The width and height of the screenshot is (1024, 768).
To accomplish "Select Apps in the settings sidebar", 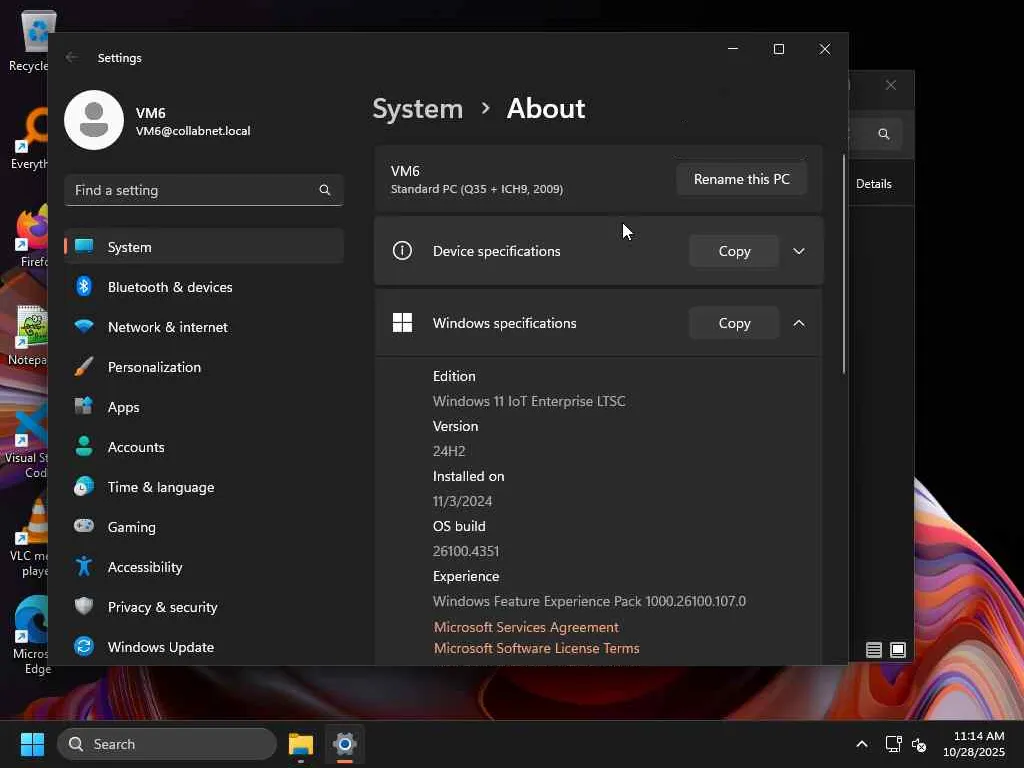I will pos(204,407).
